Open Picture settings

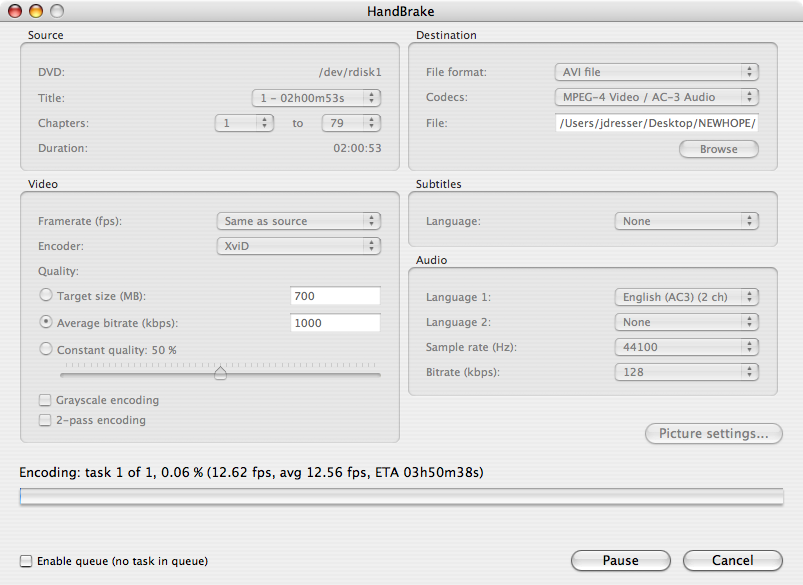(714, 434)
